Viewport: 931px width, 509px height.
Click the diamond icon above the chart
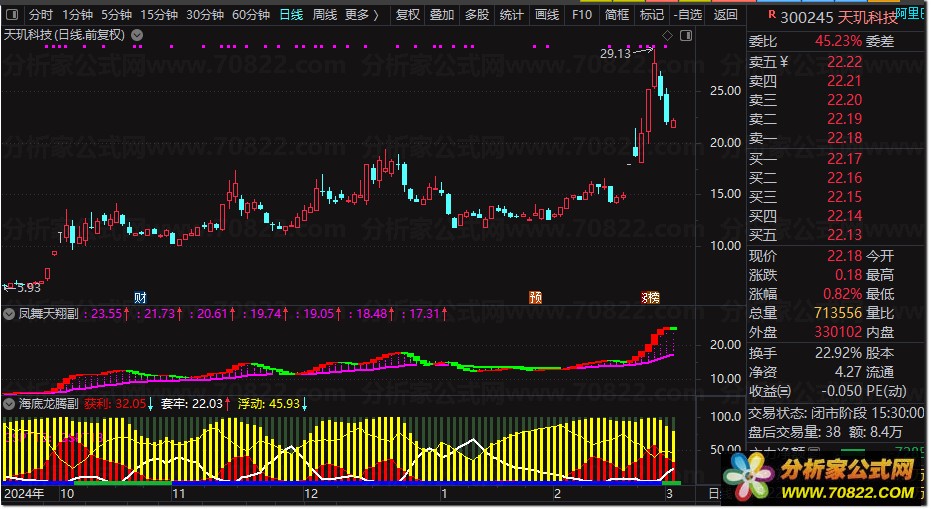tap(667, 36)
